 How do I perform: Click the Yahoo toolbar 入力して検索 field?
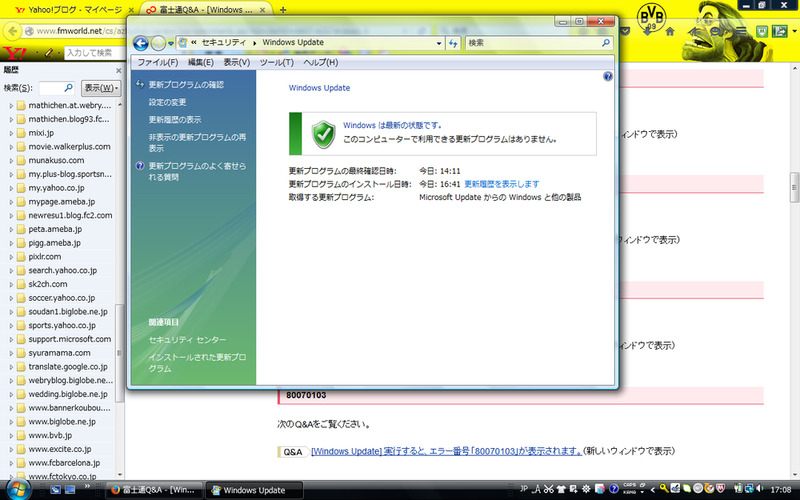click(95, 53)
